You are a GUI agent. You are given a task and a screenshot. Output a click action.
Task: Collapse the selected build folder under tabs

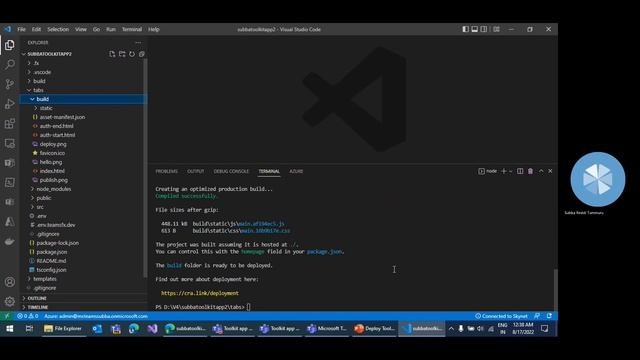pos(83,99)
